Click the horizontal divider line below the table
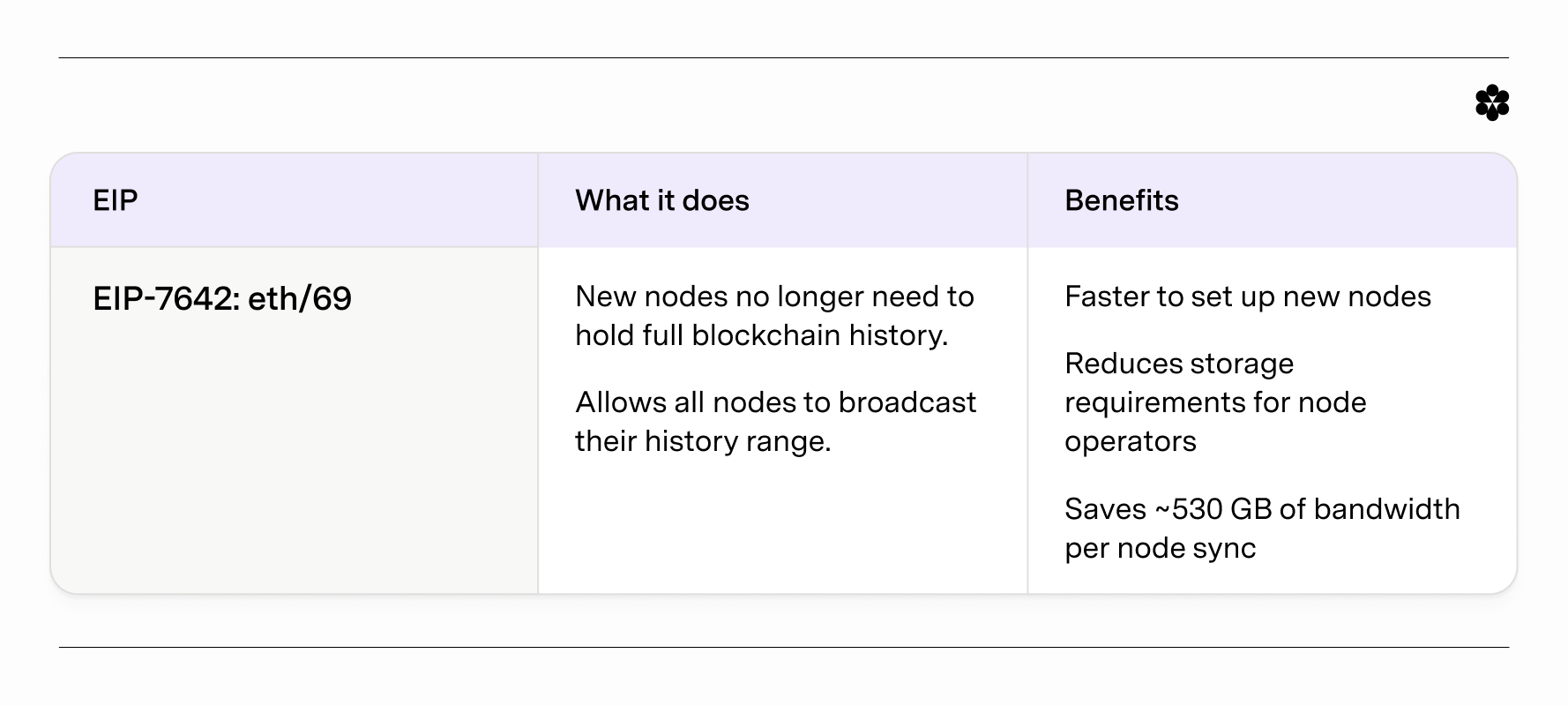The width and height of the screenshot is (1568, 706). (783, 647)
